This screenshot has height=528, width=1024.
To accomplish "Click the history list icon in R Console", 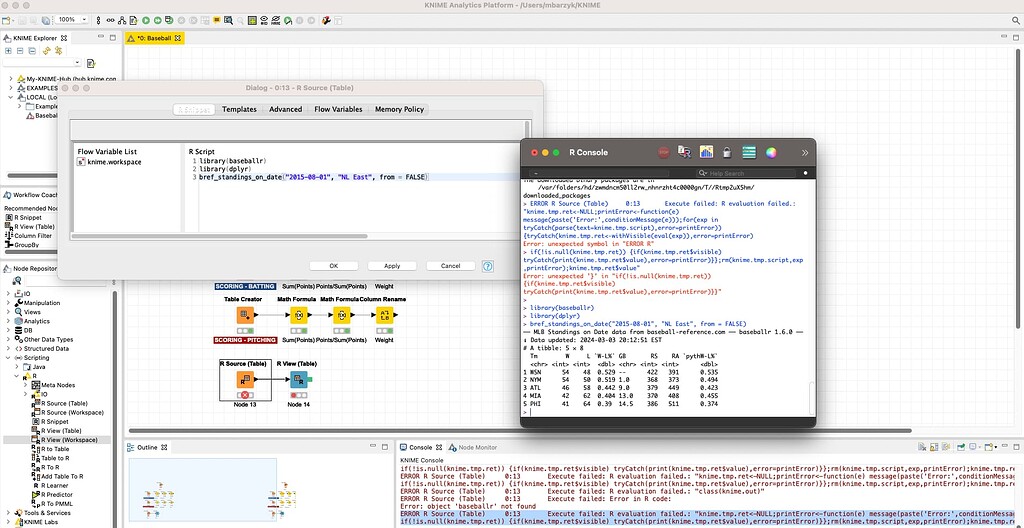I will (x=748, y=152).
